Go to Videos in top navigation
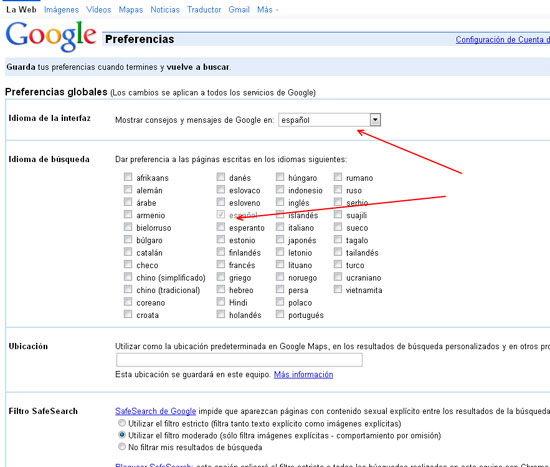Viewport: 550px width, 467px height. (99, 10)
